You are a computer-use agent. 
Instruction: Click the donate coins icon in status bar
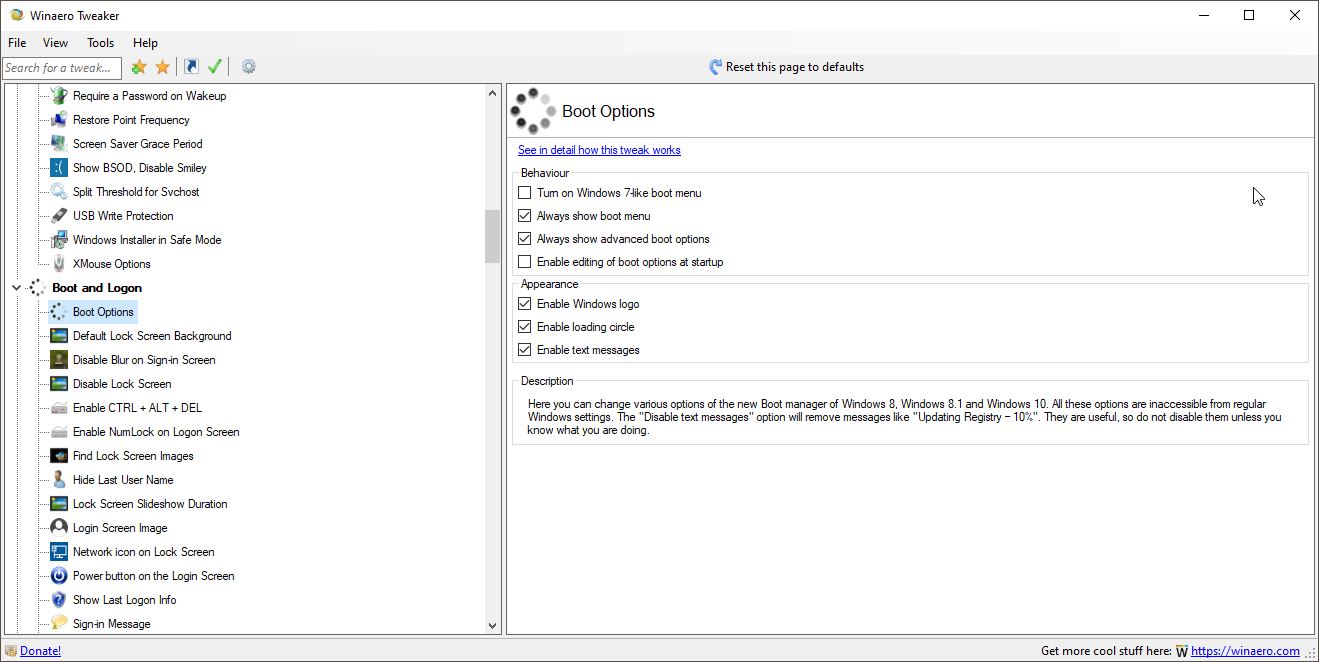click(x=11, y=651)
